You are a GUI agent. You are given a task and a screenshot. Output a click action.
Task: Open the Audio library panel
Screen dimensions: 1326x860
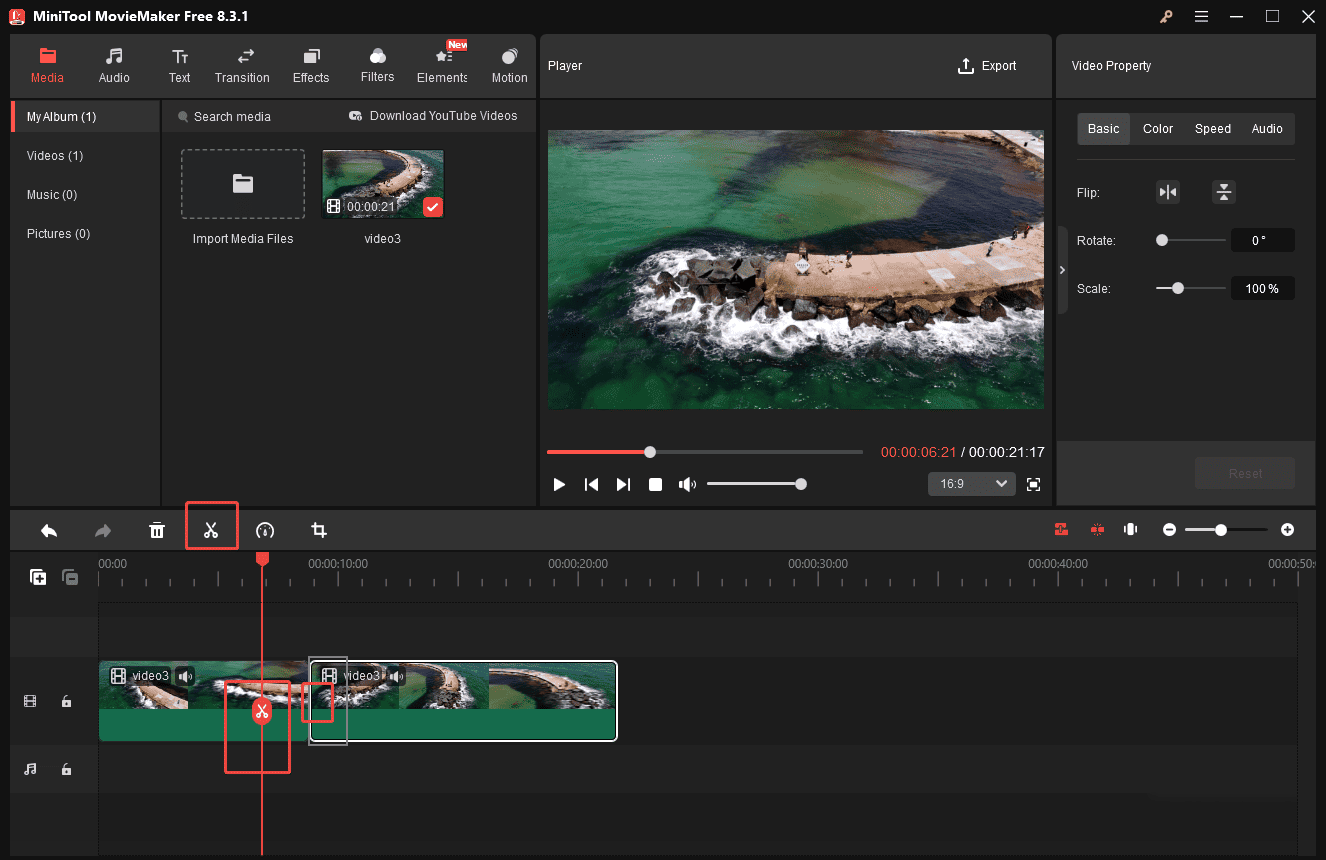[x=113, y=65]
